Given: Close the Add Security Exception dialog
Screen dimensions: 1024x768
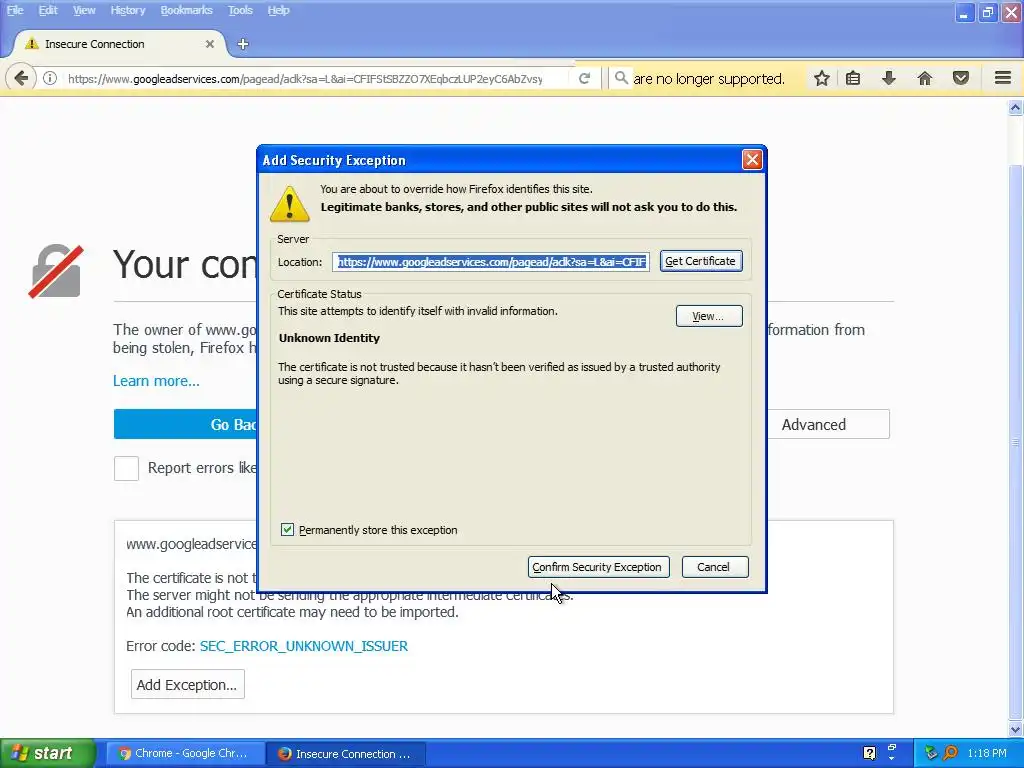Looking at the screenshot, I should [752, 159].
